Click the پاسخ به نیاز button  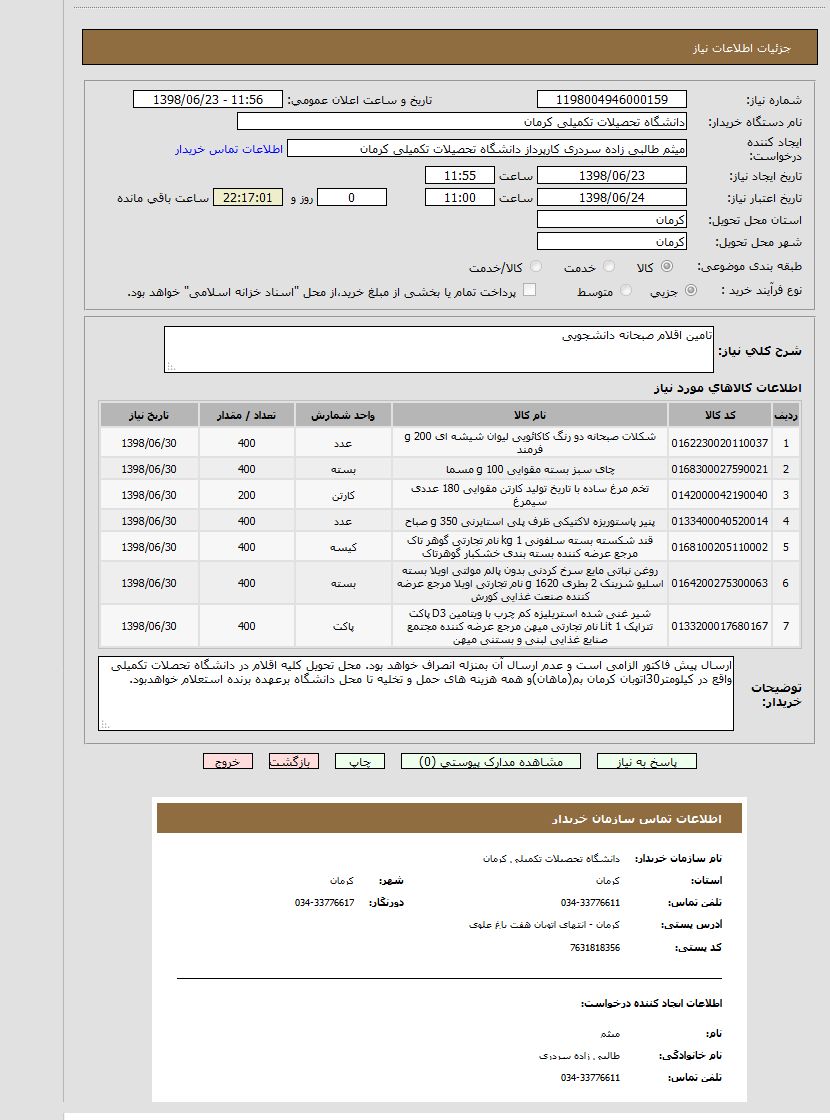coord(646,762)
